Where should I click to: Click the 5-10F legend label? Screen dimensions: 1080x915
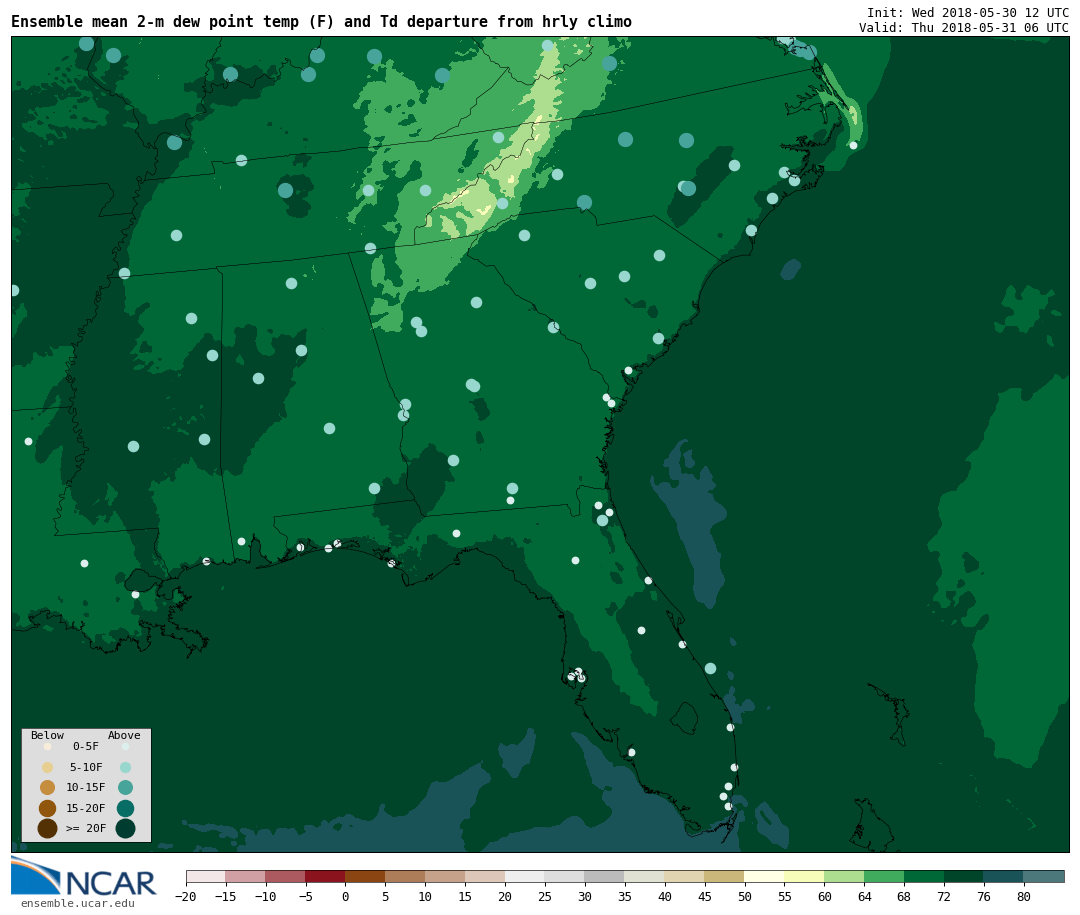pos(86,767)
